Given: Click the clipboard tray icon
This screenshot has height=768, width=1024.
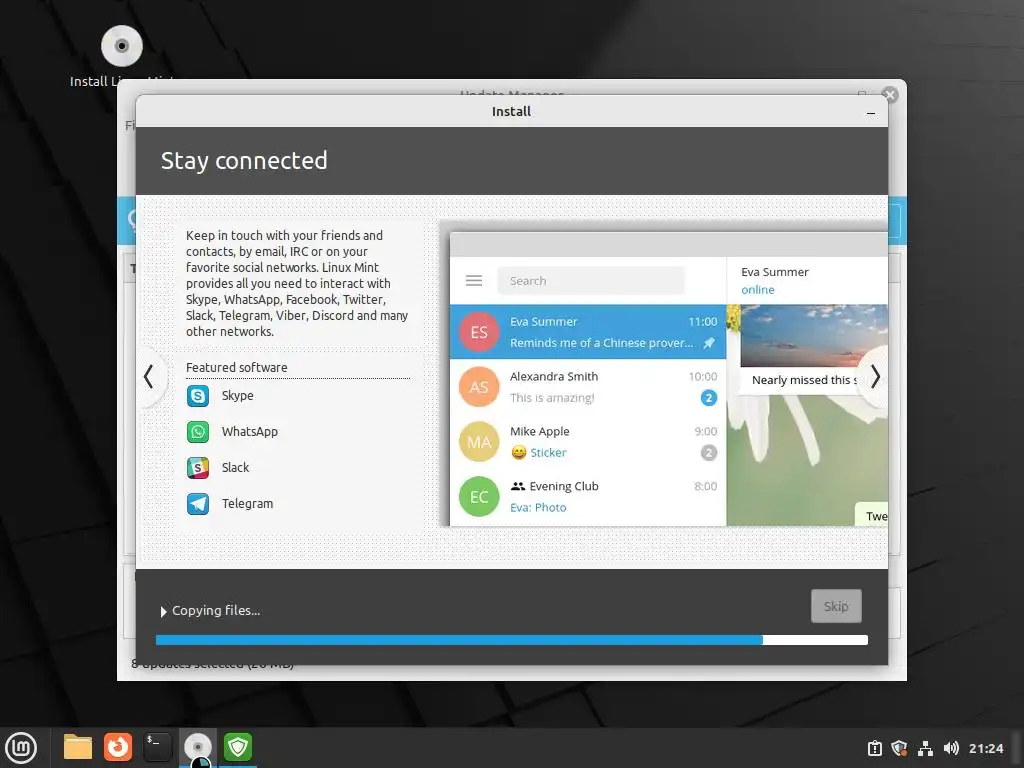Looking at the screenshot, I should (x=874, y=748).
